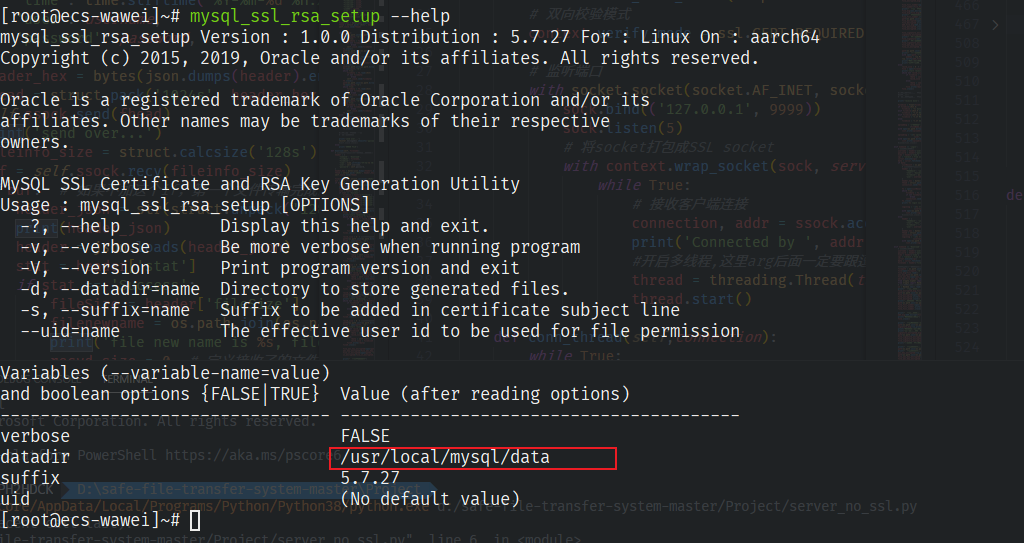Click 'Suffix to be added in certificate subject line'

[450, 310]
